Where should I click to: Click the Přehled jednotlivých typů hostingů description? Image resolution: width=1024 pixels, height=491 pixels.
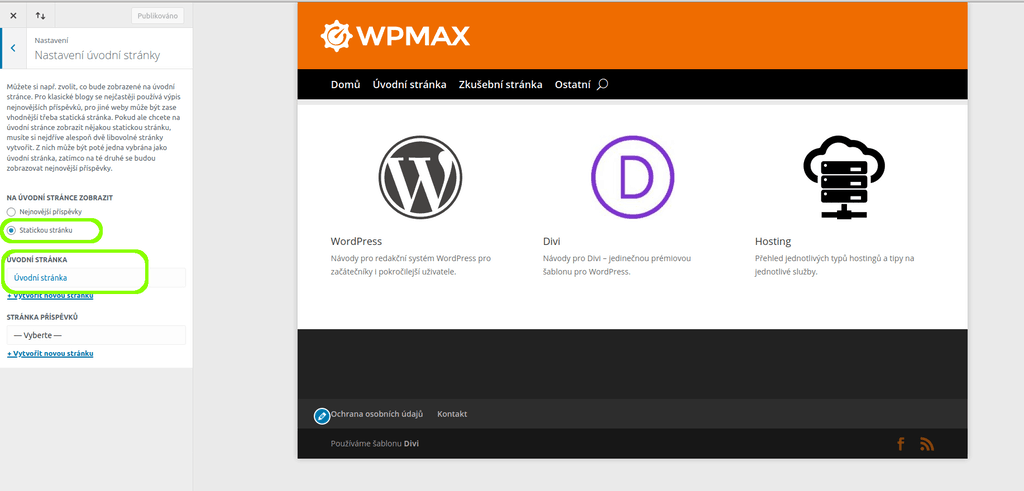pyautogui.click(x=835, y=264)
